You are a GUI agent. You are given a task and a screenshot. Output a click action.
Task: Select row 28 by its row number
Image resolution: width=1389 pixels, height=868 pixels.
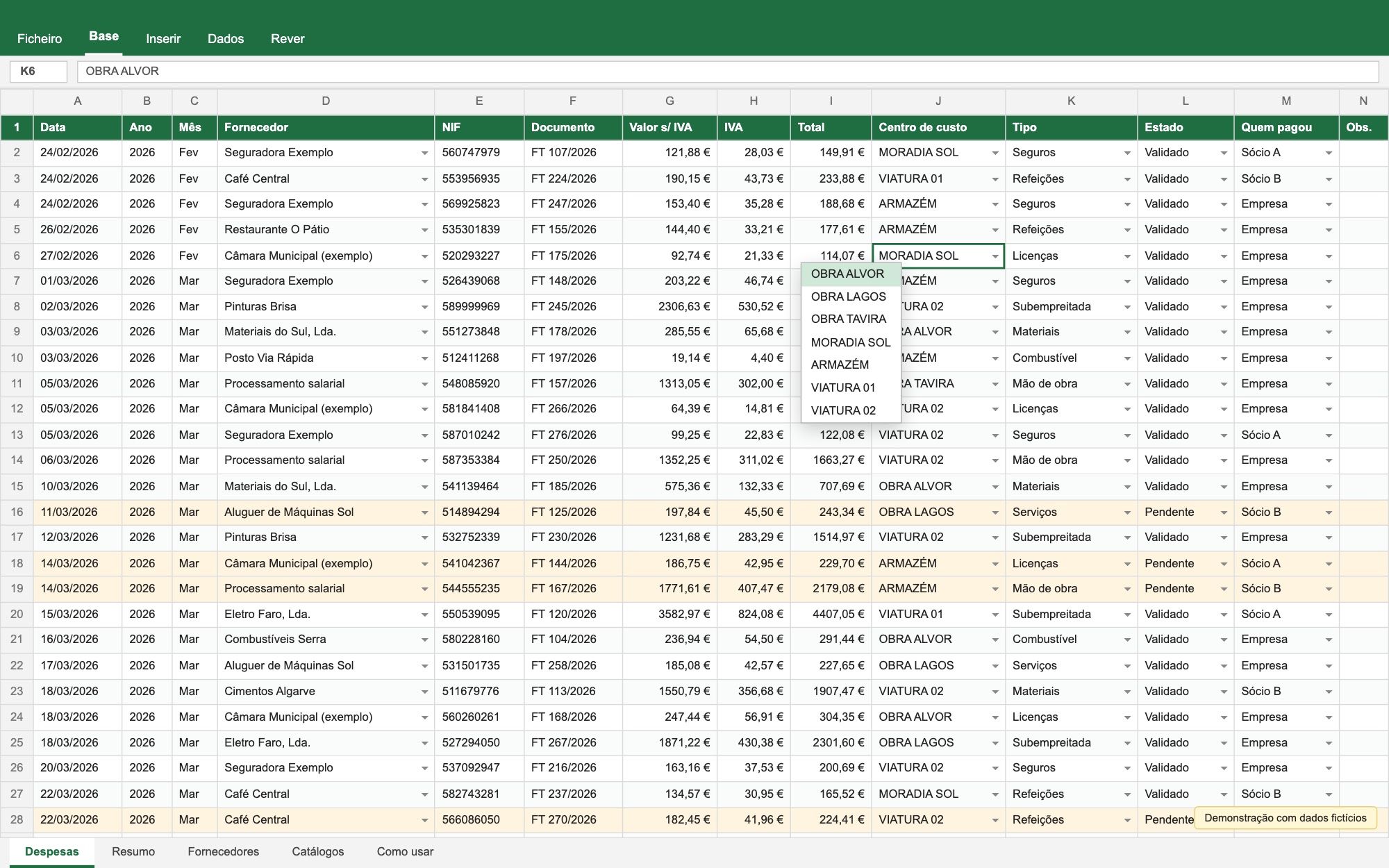point(17,820)
